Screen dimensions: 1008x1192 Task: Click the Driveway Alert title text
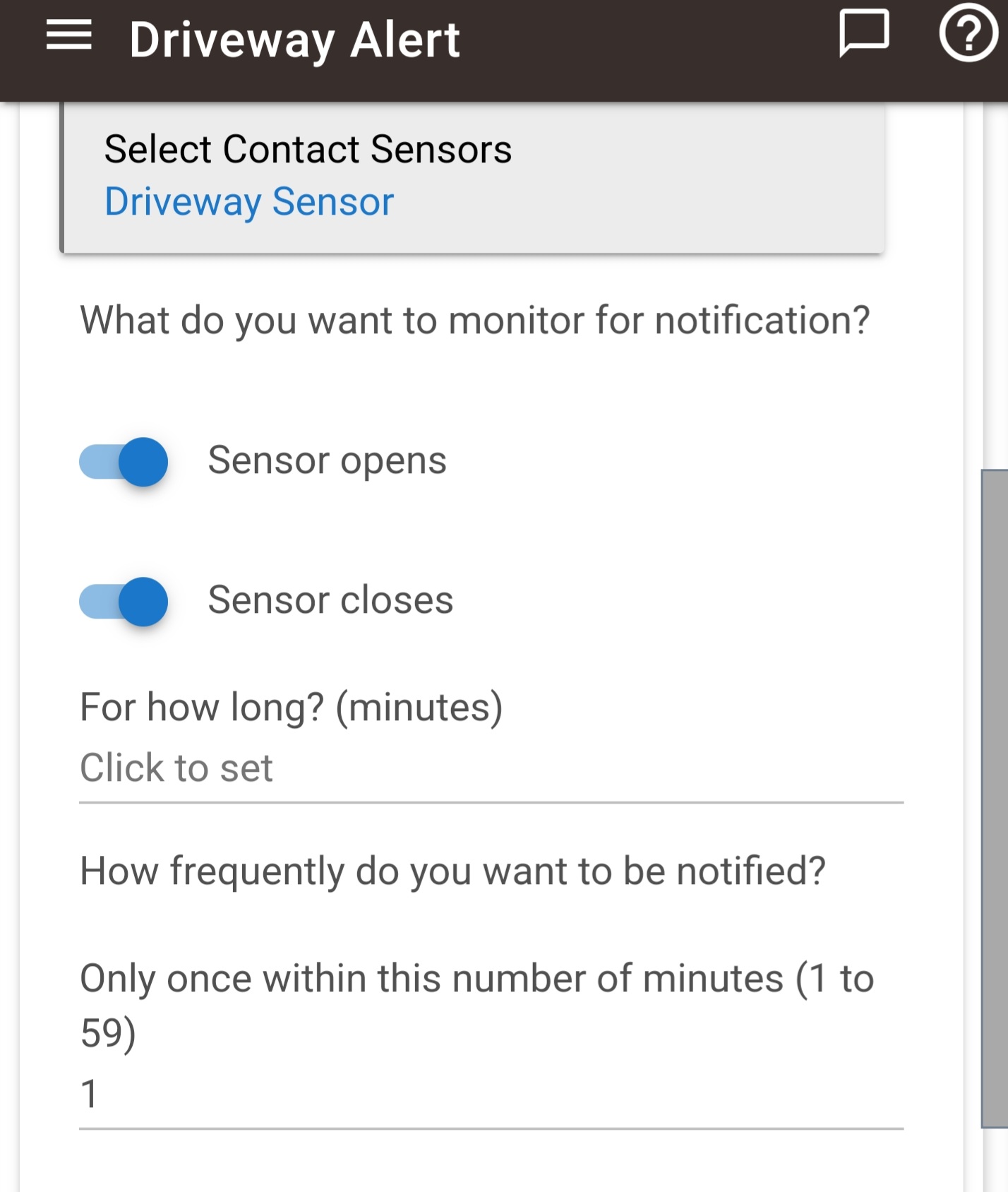click(x=294, y=40)
